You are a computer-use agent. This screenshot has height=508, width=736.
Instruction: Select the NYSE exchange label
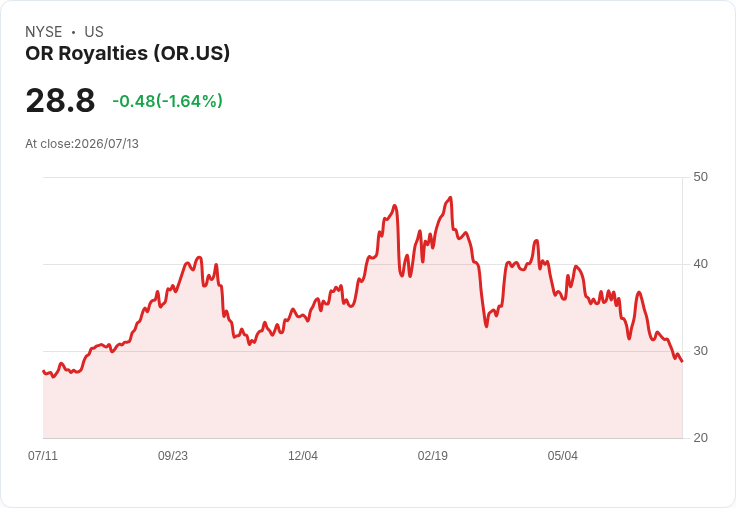tap(44, 32)
